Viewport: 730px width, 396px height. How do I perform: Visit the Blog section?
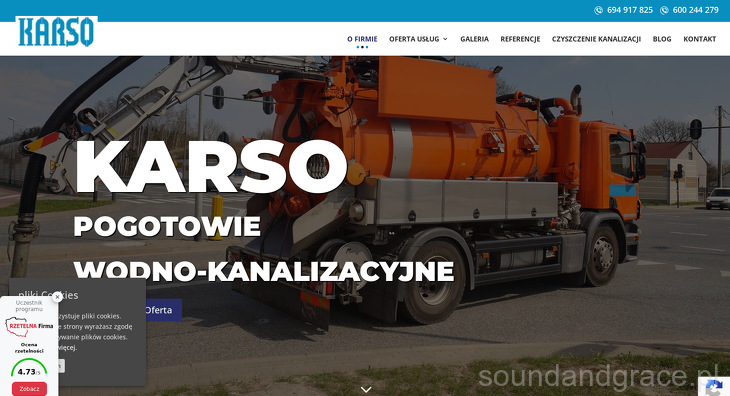click(x=662, y=39)
